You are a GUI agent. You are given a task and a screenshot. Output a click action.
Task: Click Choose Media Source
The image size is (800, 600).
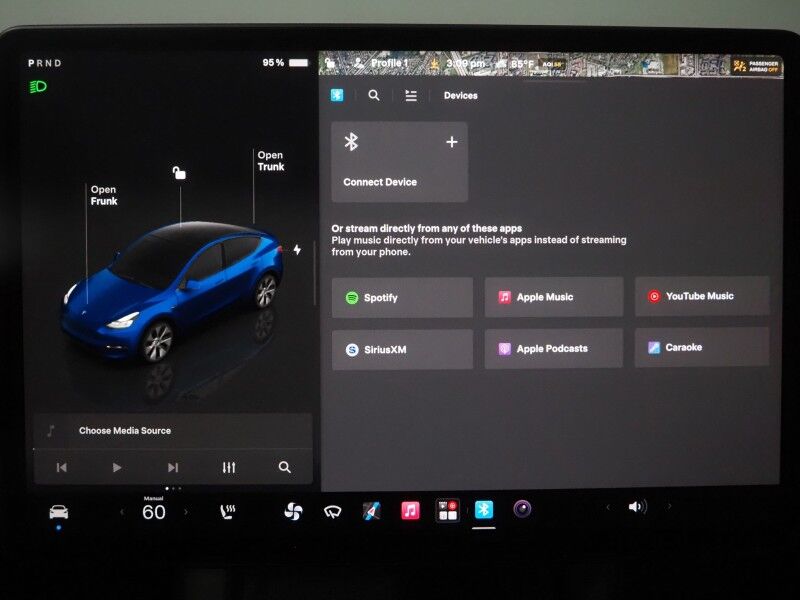pyautogui.click(x=124, y=431)
